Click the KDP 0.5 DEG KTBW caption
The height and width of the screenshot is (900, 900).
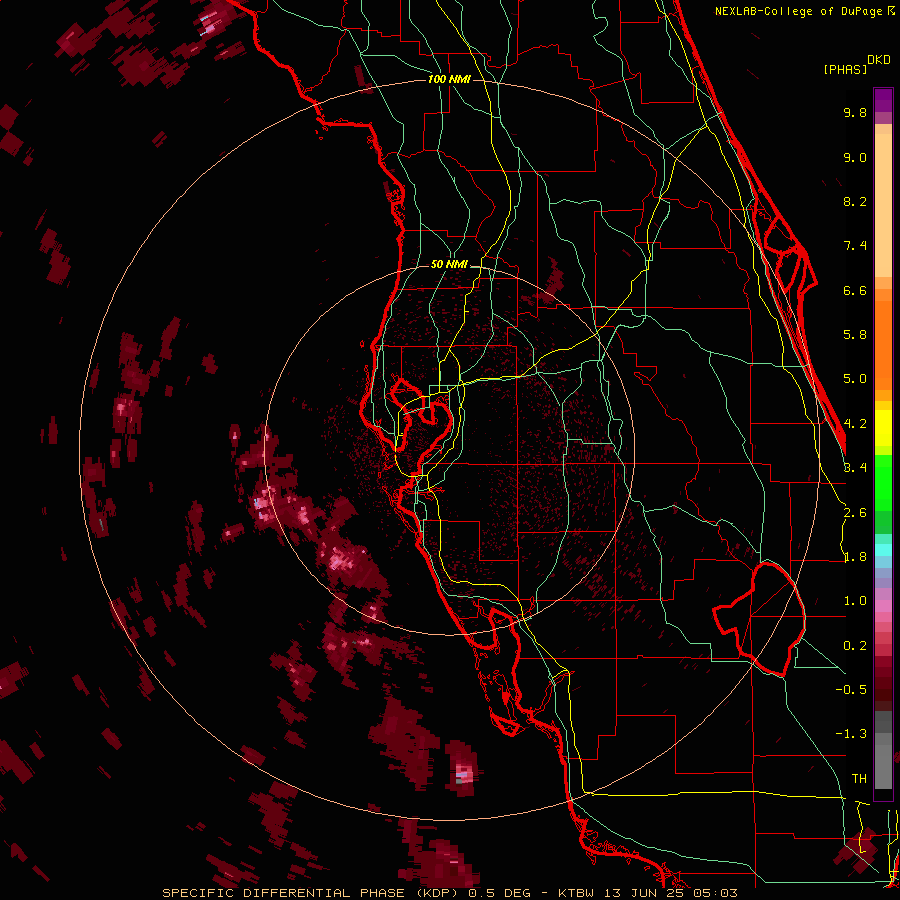pos(449,893)
